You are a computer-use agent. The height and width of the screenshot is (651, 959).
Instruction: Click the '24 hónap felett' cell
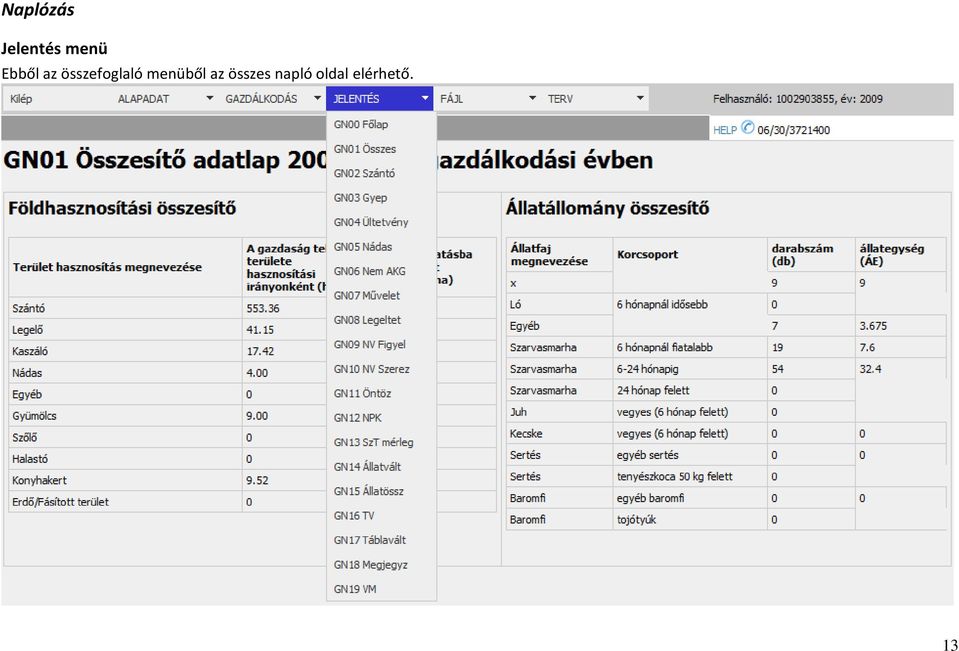coord(653,390)
